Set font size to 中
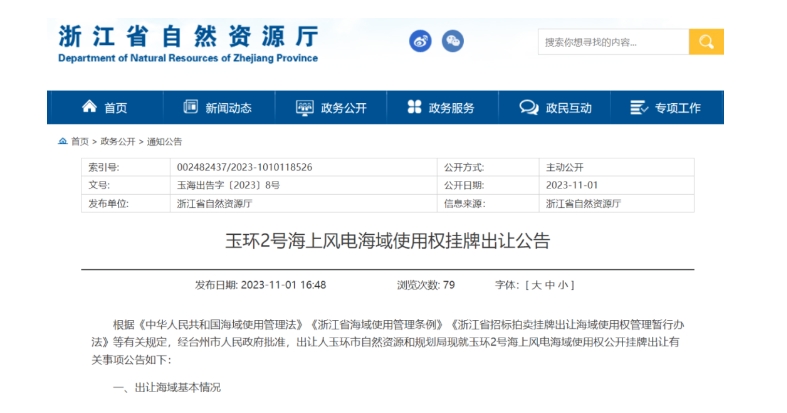Image resolution: width=787 pixels, height=413 pixels. [550, 285]
